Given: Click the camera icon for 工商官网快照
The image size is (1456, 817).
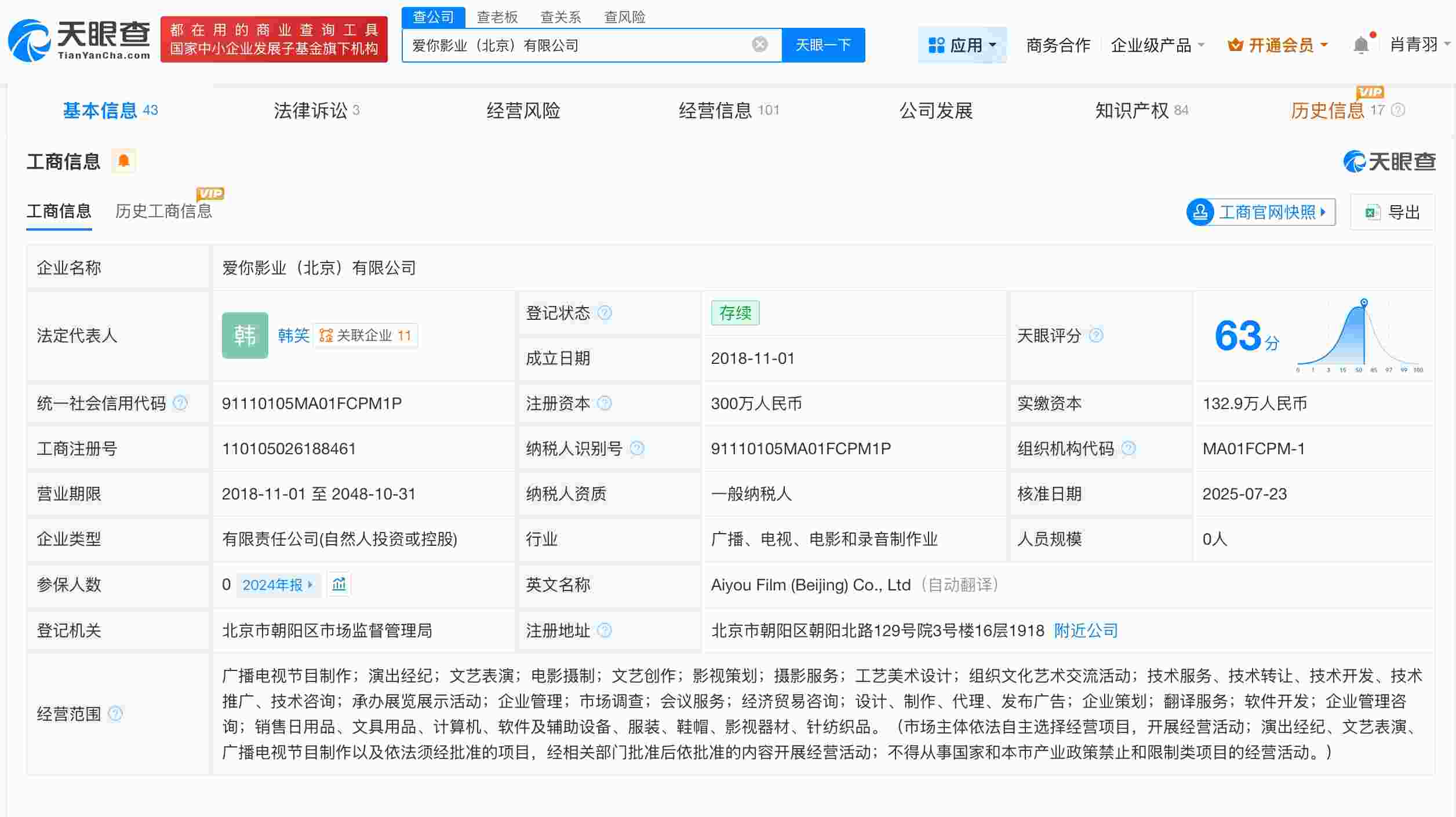Looking at the screenshot, I should [1201, 212].
